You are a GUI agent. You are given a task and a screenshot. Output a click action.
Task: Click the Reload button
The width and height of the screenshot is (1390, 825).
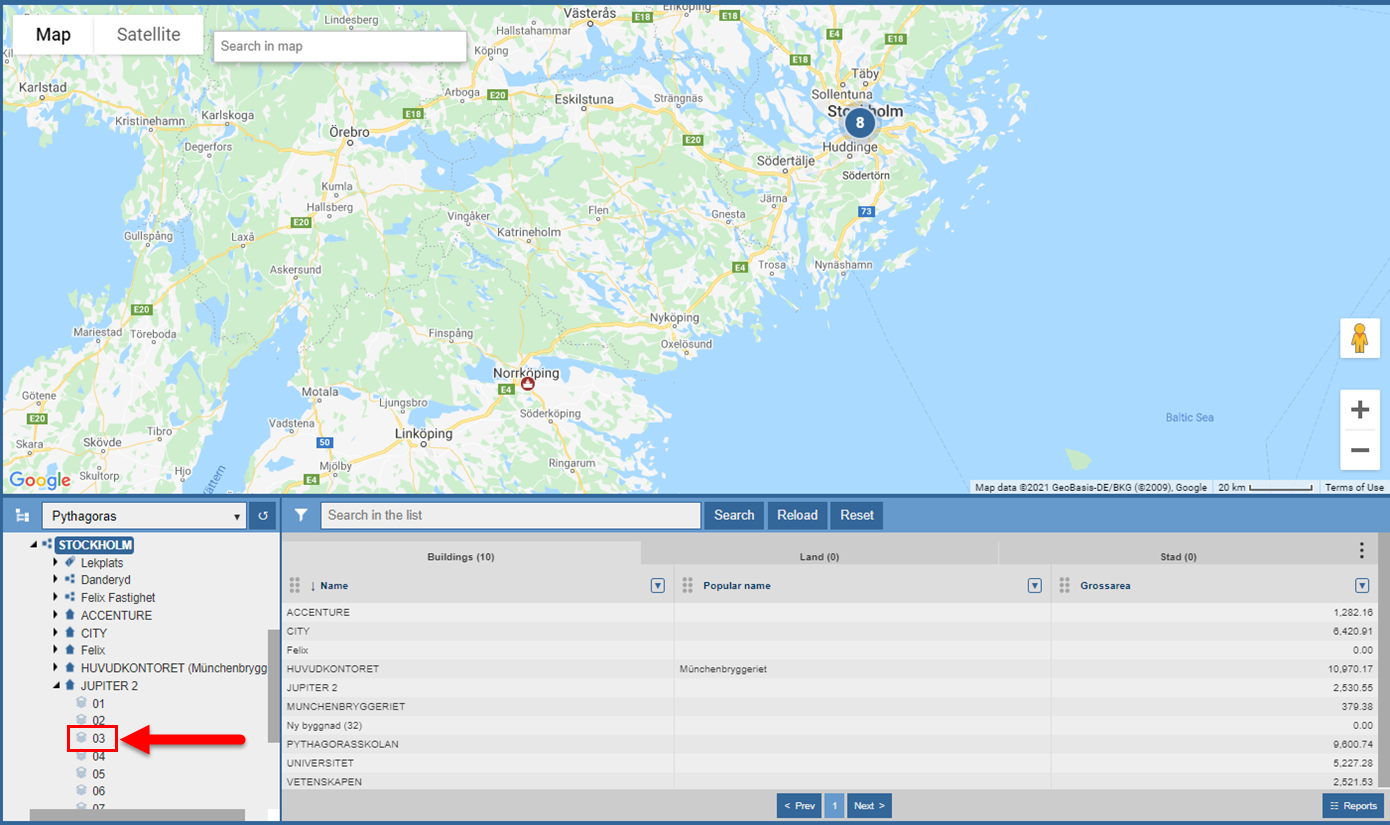[x=798, y=515]
